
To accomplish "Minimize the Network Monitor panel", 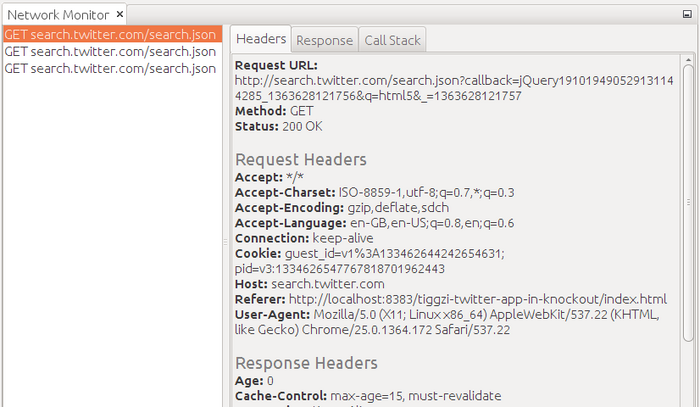I will [687, 14].
